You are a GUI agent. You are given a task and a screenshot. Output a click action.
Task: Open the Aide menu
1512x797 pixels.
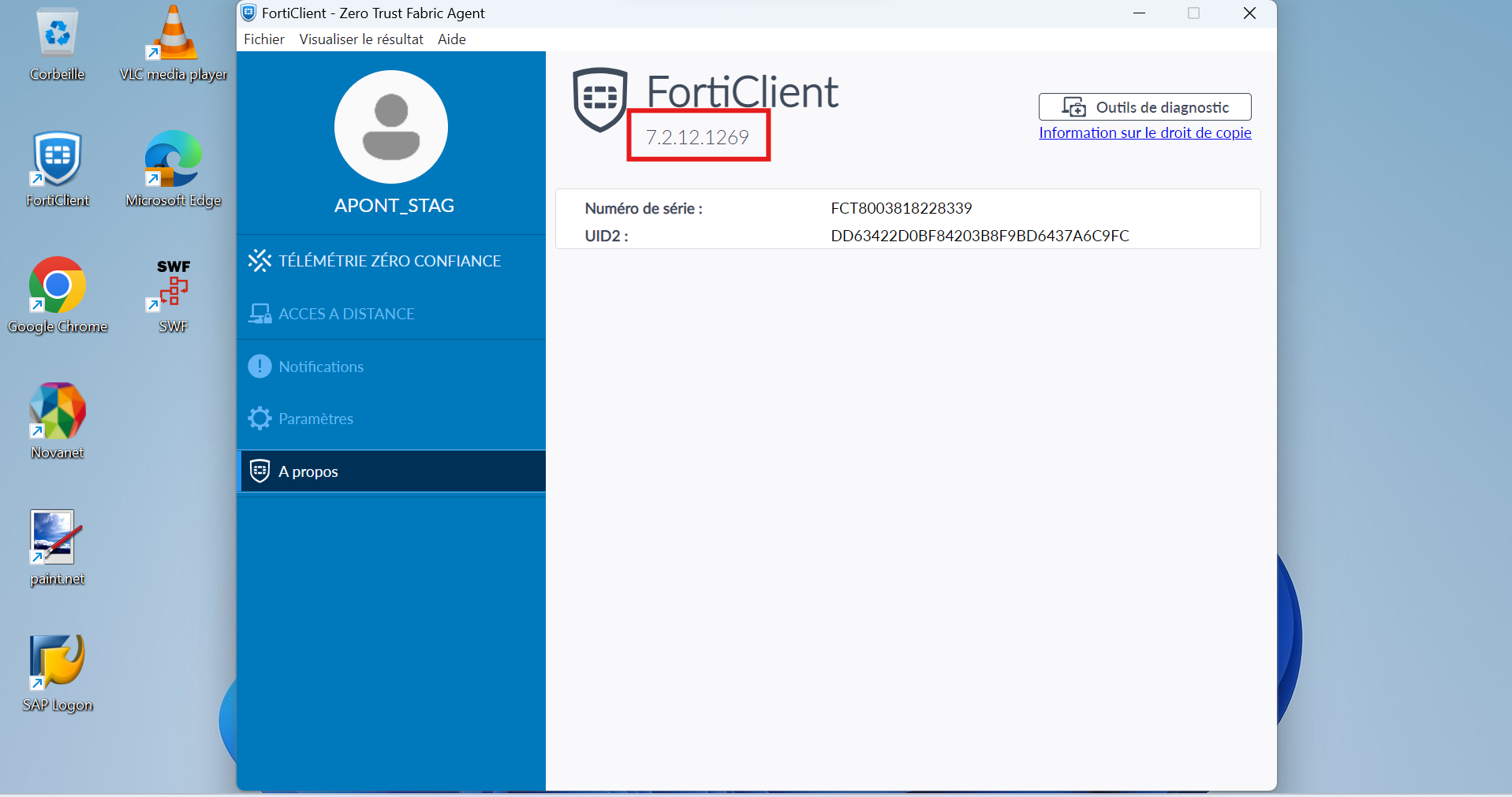(x=451, y=39)
